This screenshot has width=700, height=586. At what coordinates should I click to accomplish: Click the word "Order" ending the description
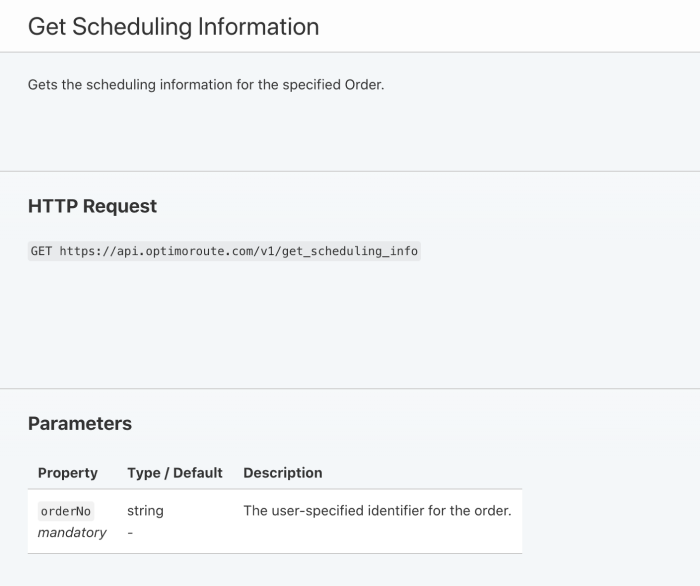(363, 85)
